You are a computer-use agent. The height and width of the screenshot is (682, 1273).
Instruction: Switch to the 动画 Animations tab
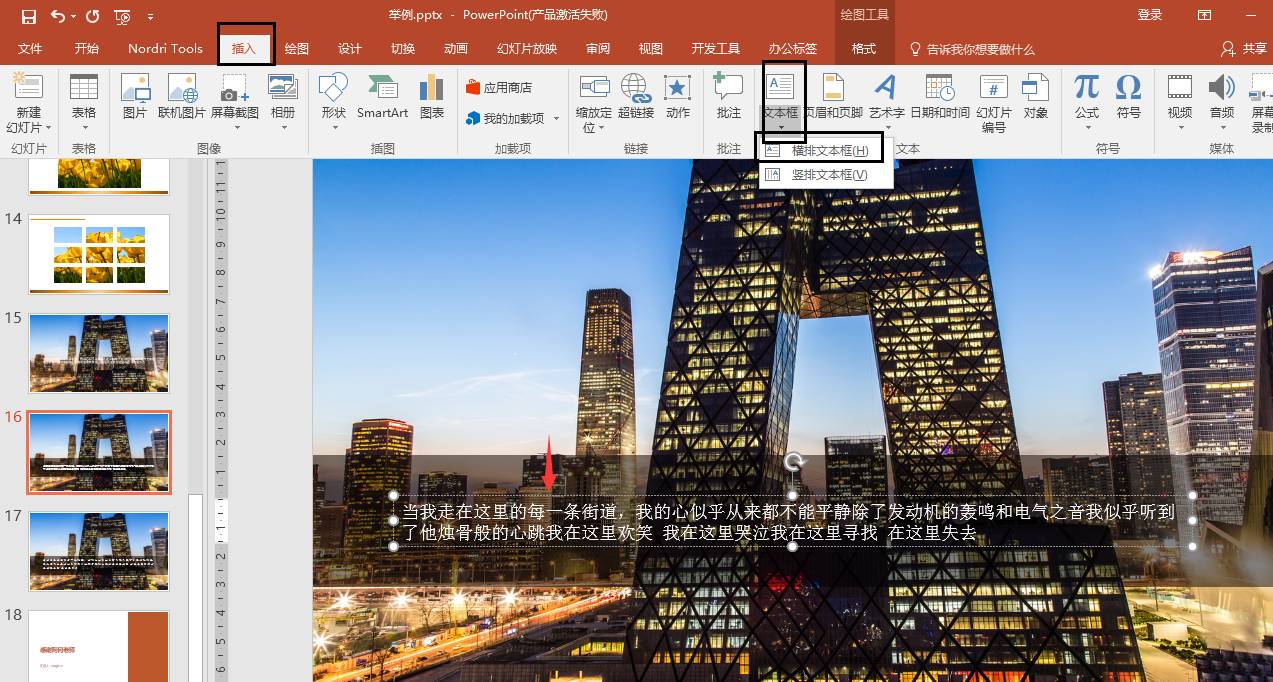point(456,49)
